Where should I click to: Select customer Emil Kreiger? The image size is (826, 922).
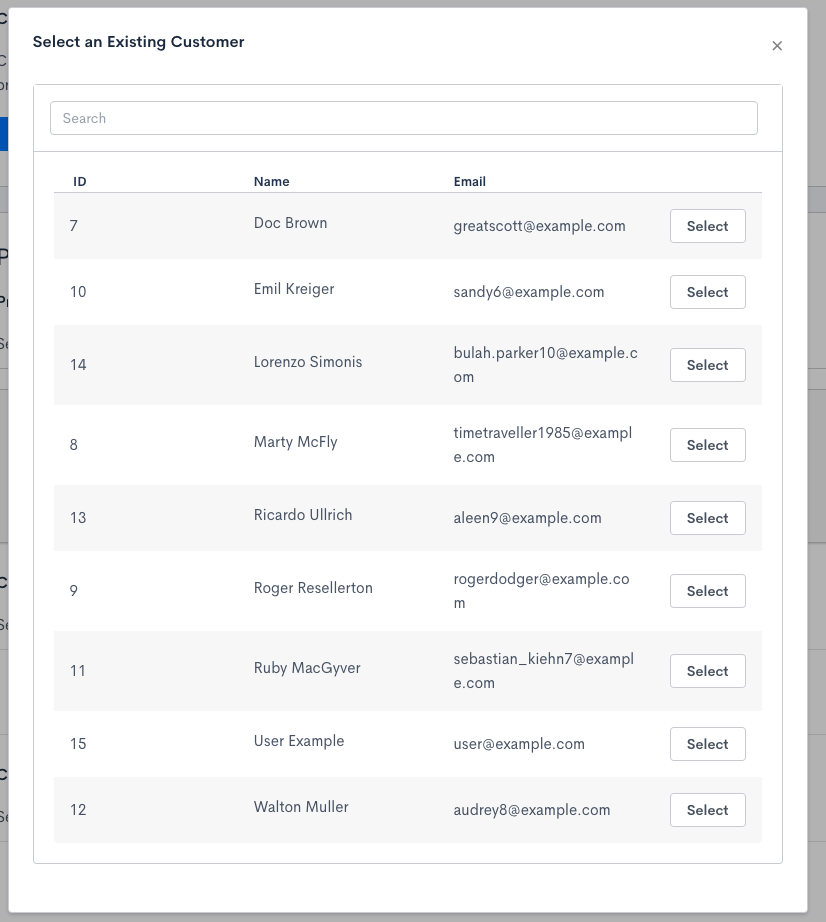point(707,292)
